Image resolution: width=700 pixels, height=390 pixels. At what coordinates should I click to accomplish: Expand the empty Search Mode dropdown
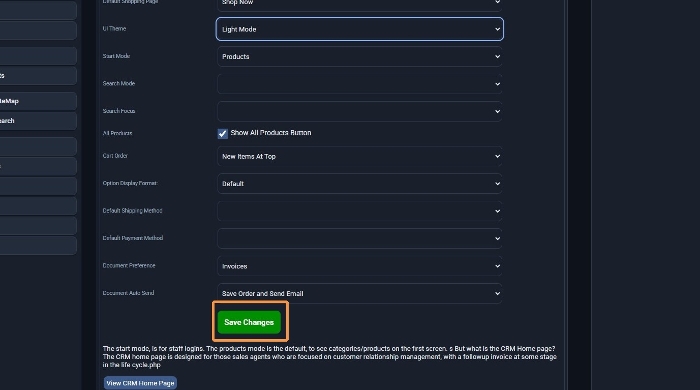pyautogui.click(x=359, y=84)
